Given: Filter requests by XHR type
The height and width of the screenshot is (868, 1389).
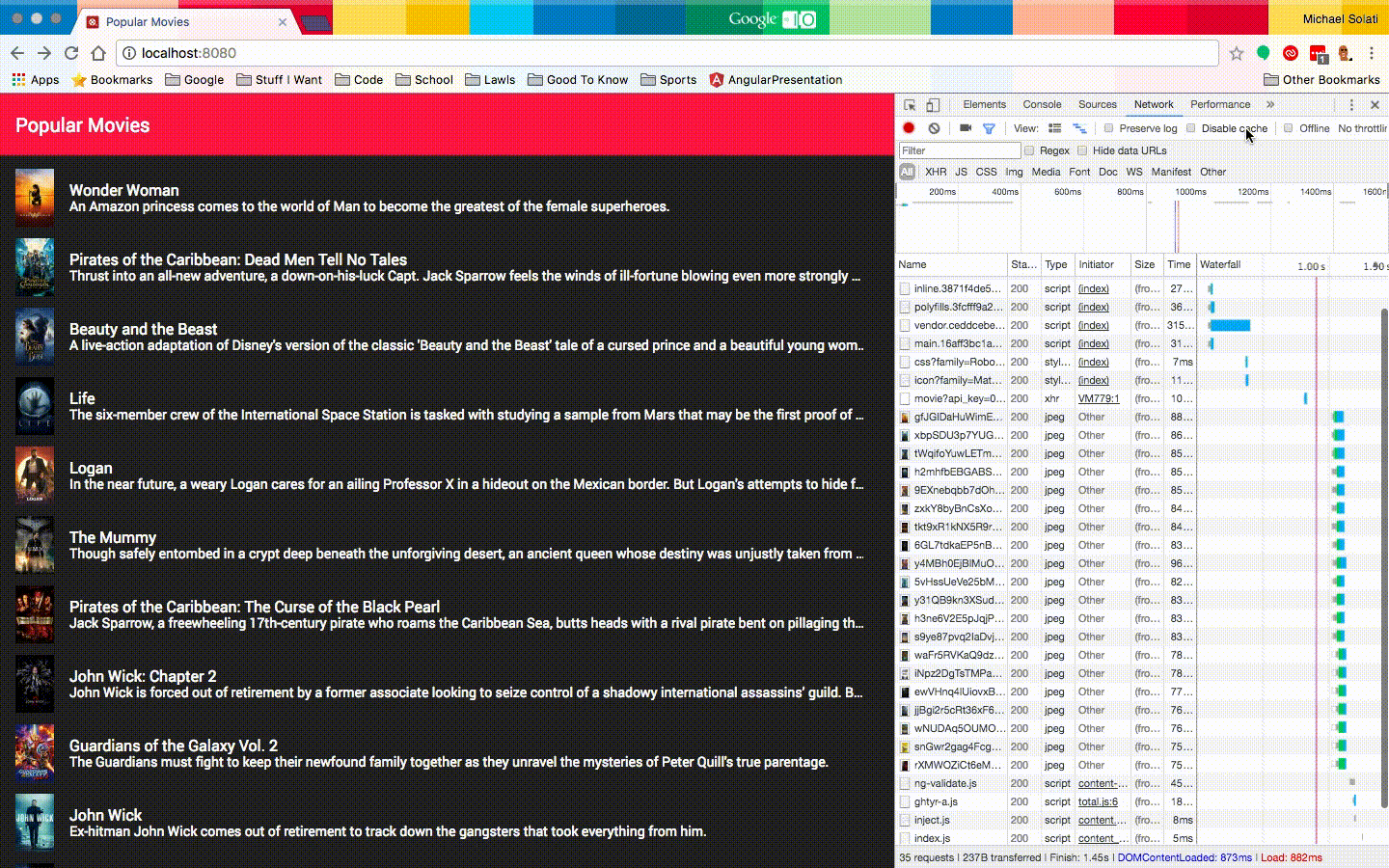Looking at the screenshot, I should 936,172.
